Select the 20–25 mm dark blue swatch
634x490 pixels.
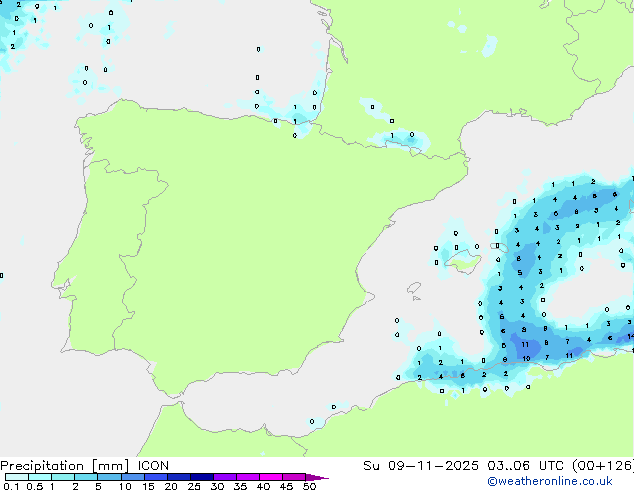tap(178, 477)
